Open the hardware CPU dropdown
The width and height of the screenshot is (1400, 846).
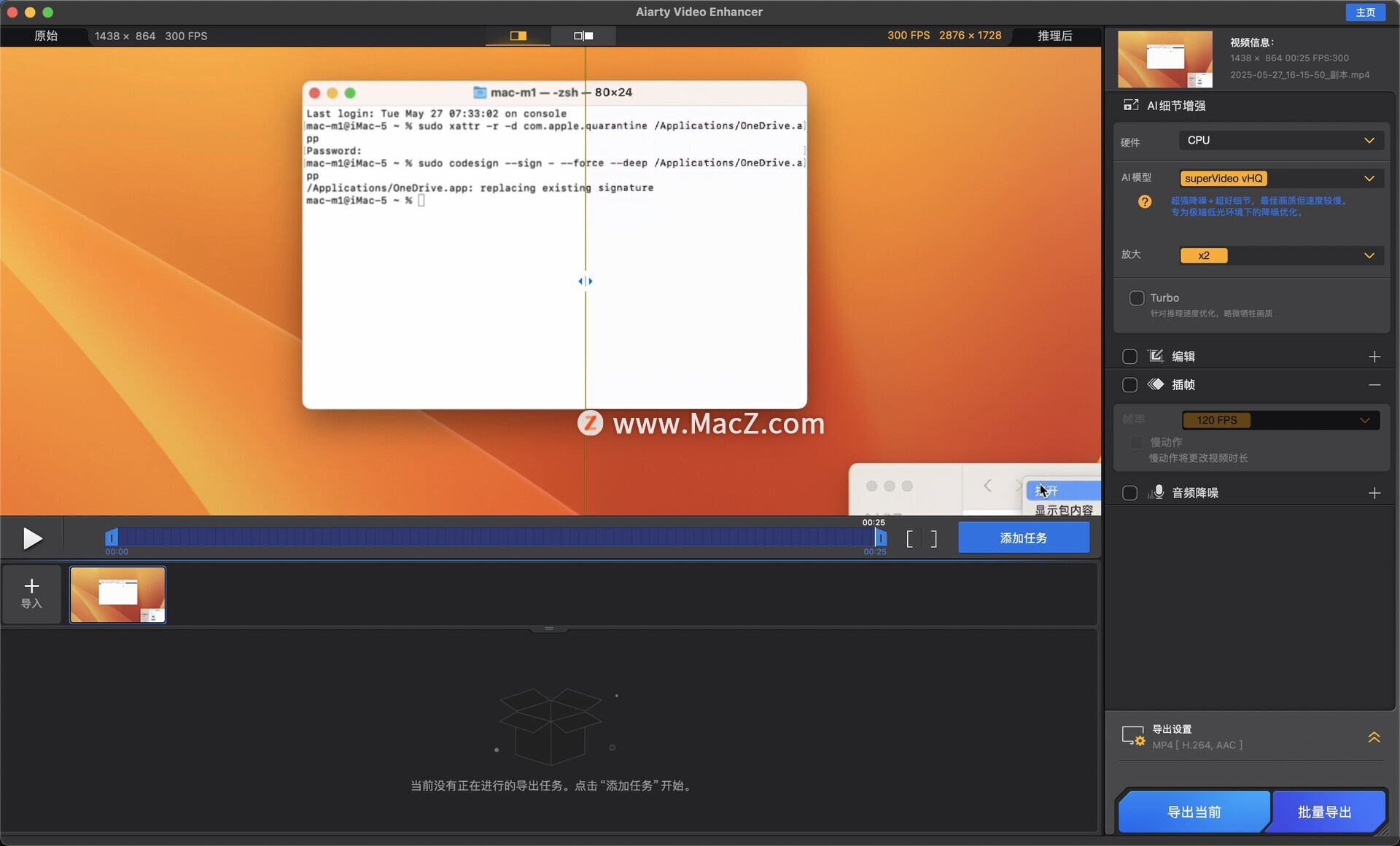(1281, 140)
